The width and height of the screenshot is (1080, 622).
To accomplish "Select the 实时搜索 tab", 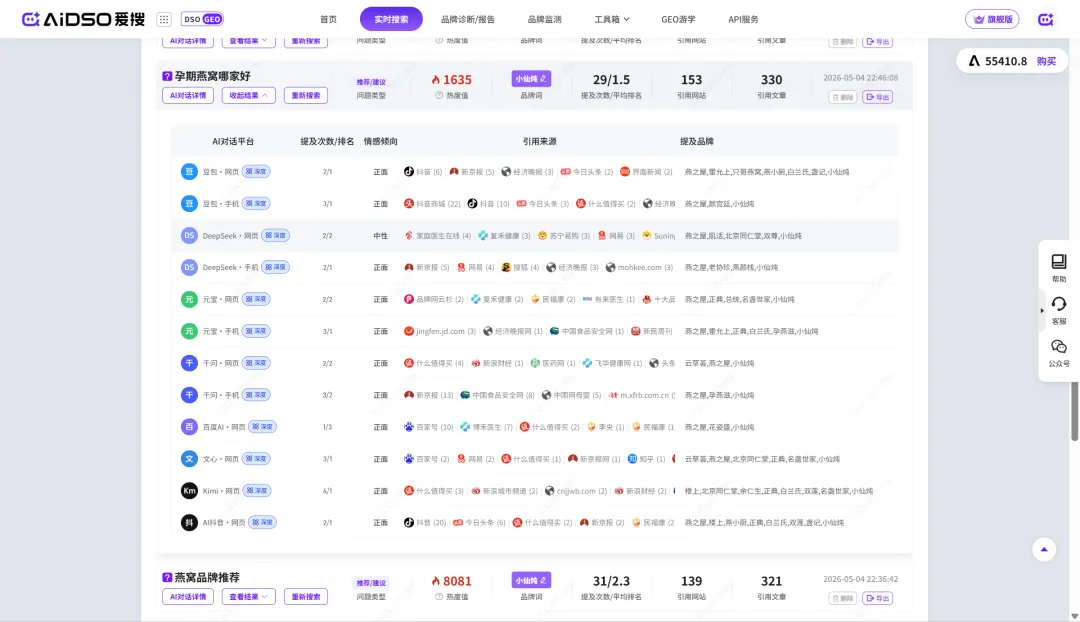I will (x=391, y=19).
